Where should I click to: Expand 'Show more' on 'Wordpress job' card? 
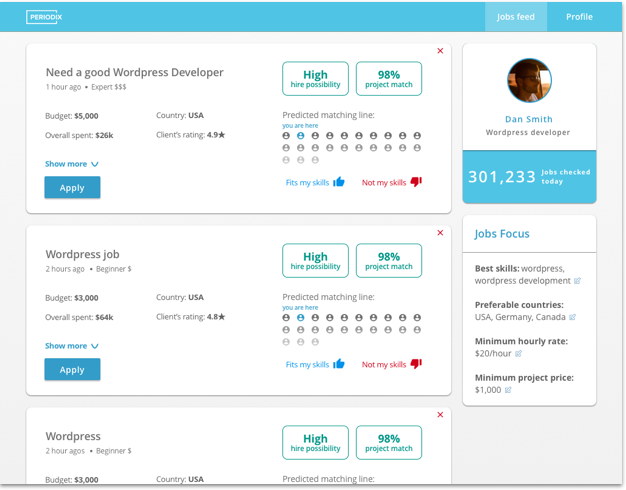tap(71, 346)
